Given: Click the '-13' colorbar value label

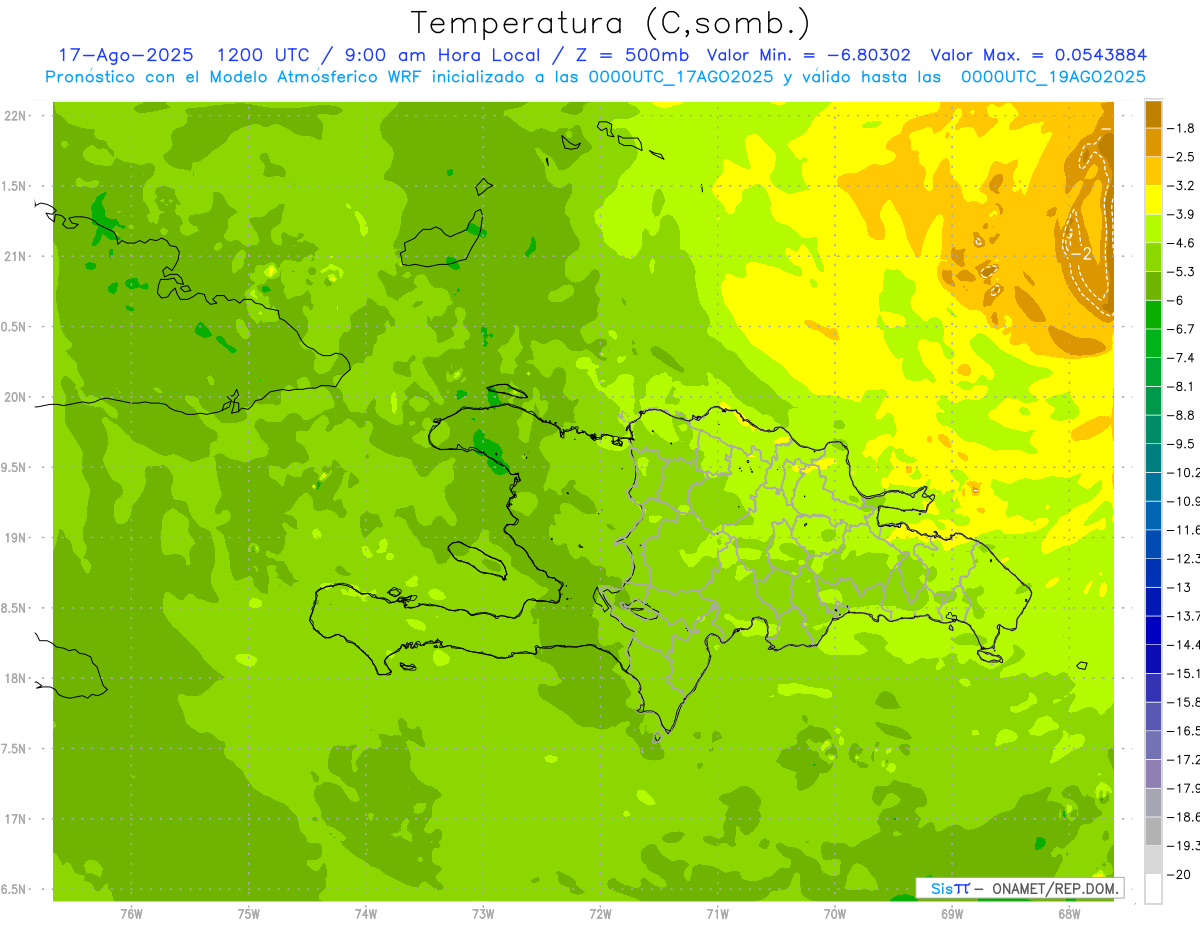Looking at the screenshot, I should coord(1179,587).
